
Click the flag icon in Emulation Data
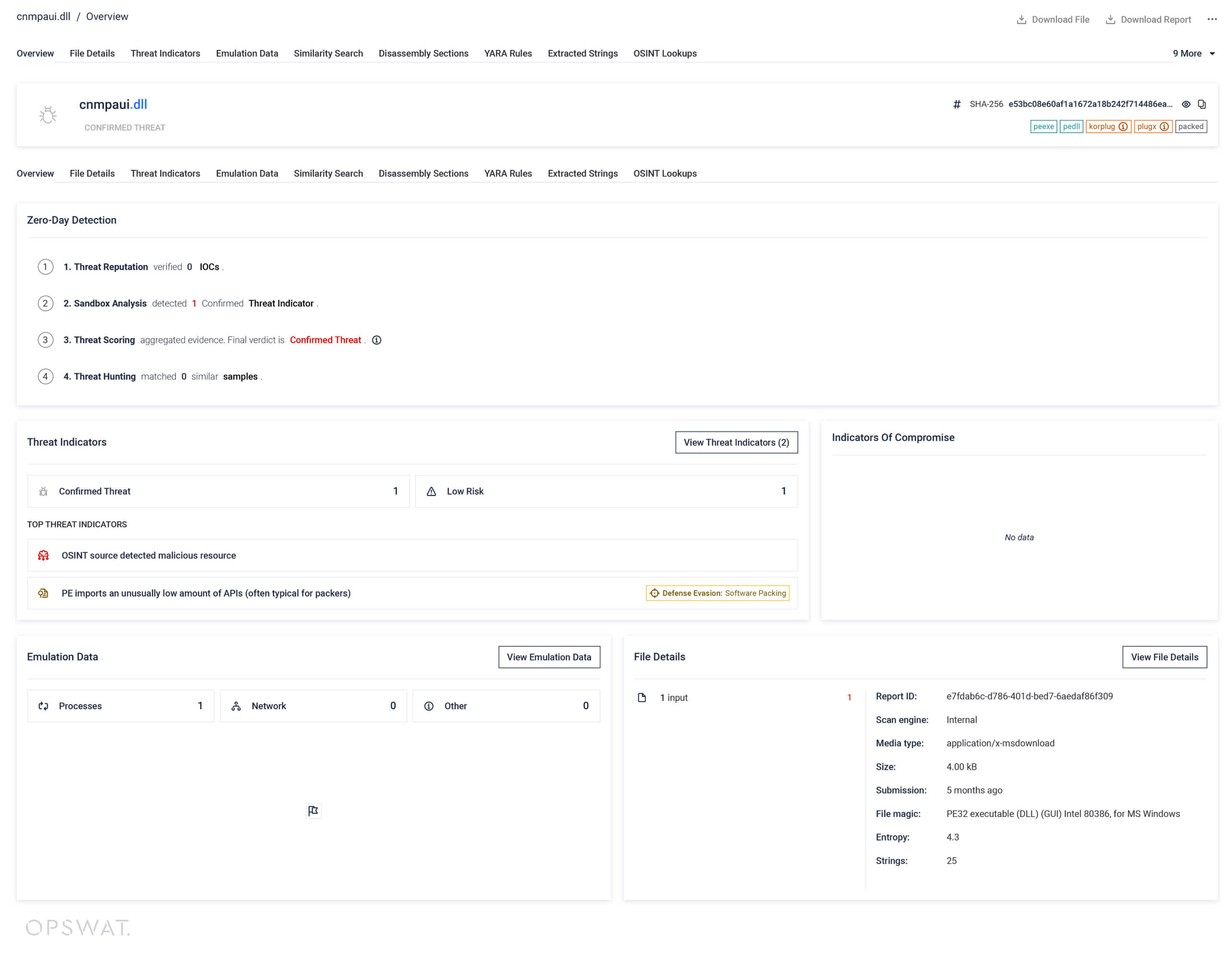point(313,811)
